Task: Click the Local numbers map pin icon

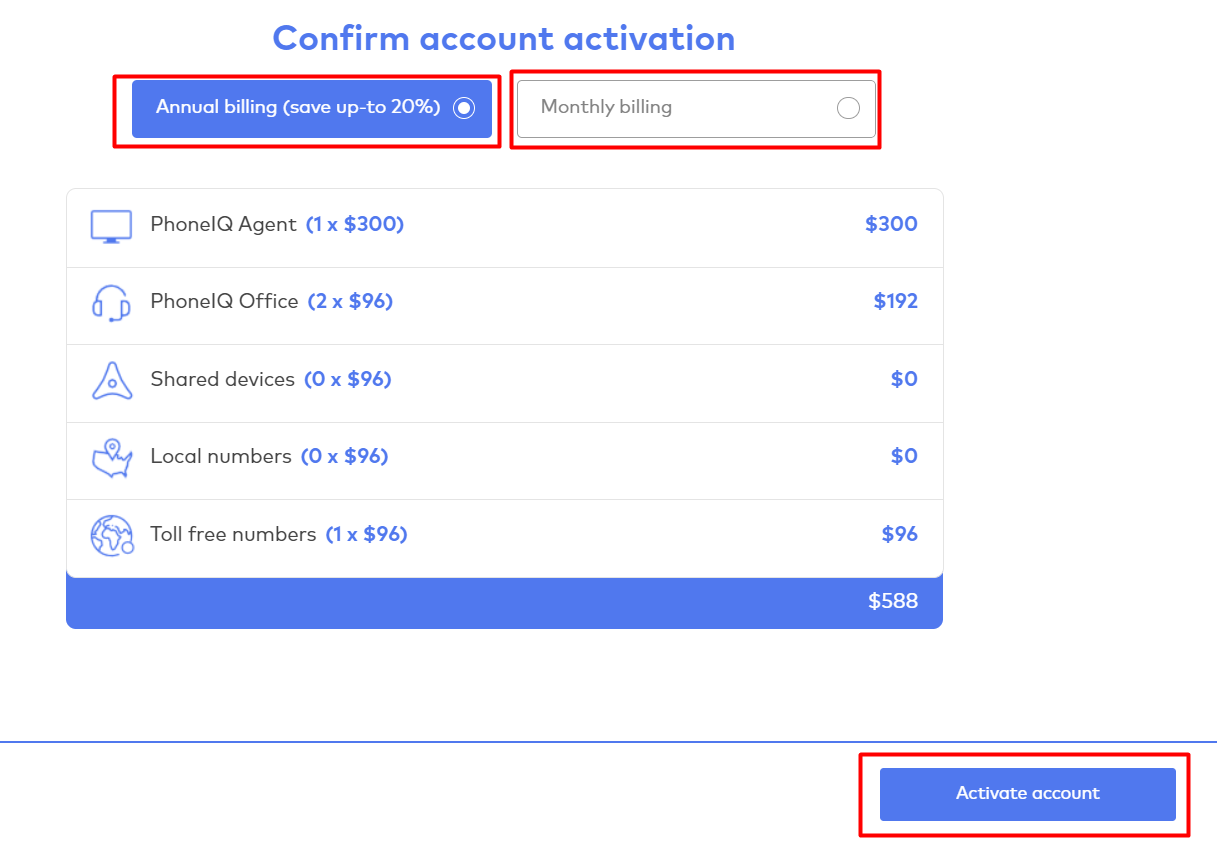Action: [111, 458]
